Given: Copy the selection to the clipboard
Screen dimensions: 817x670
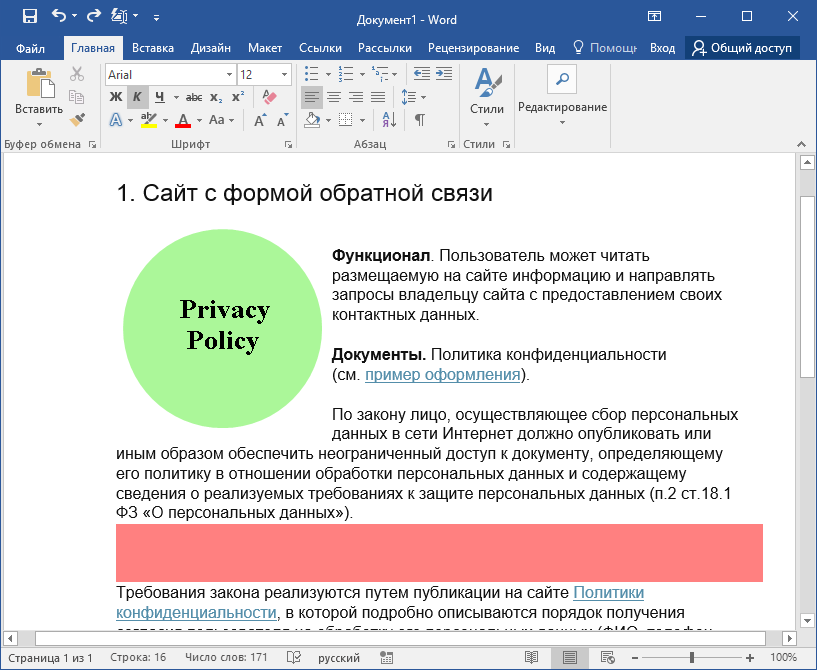Looking at the screenshot, I should pos(77,97).
